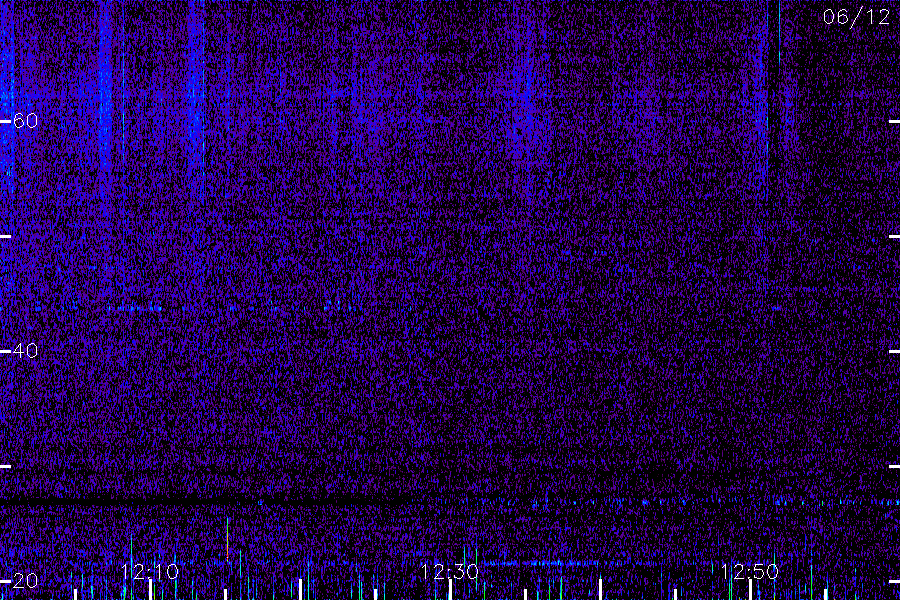Click the 06/12 date label
The width and height of the screenshot is (900, 600).
tap(856, 17)
